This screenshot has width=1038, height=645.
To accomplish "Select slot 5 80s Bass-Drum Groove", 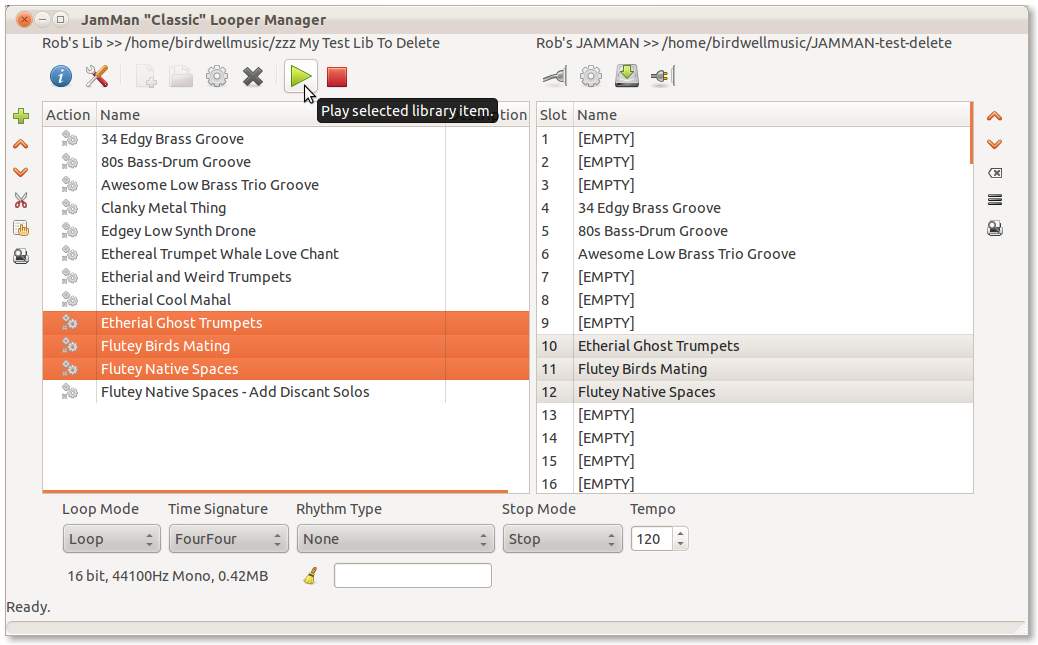I will point(753,231).
